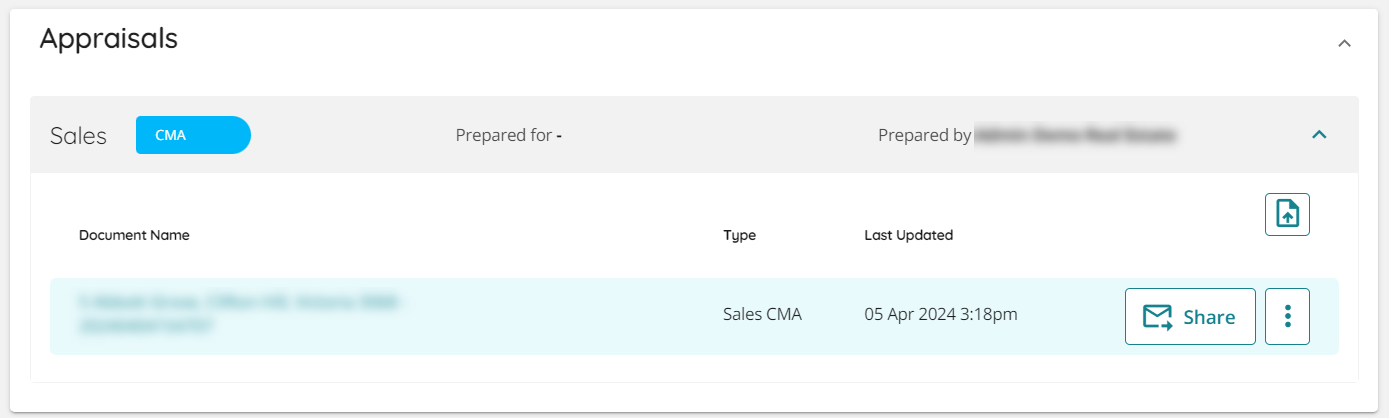Select the highlighted document row
Screen dimensions: 1389x418
click(694, 316)
